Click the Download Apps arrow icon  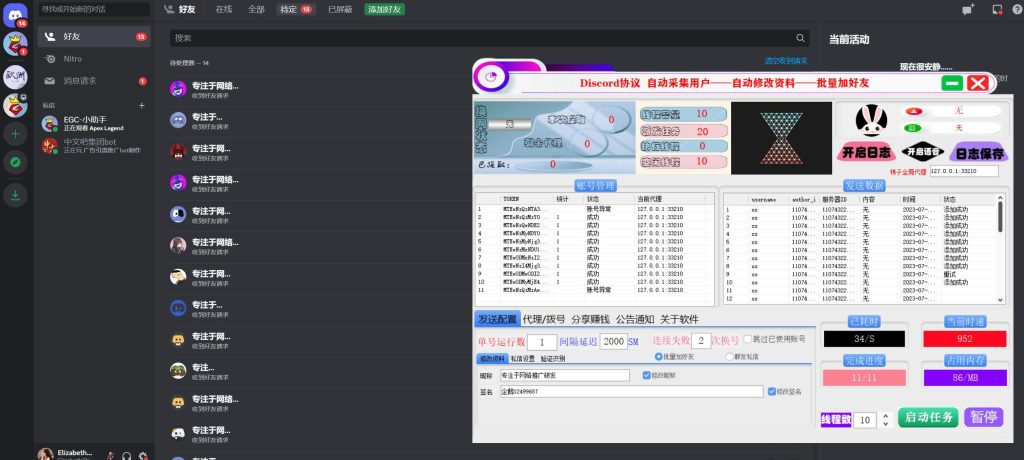pyautogui.click(x=15, y=195)
